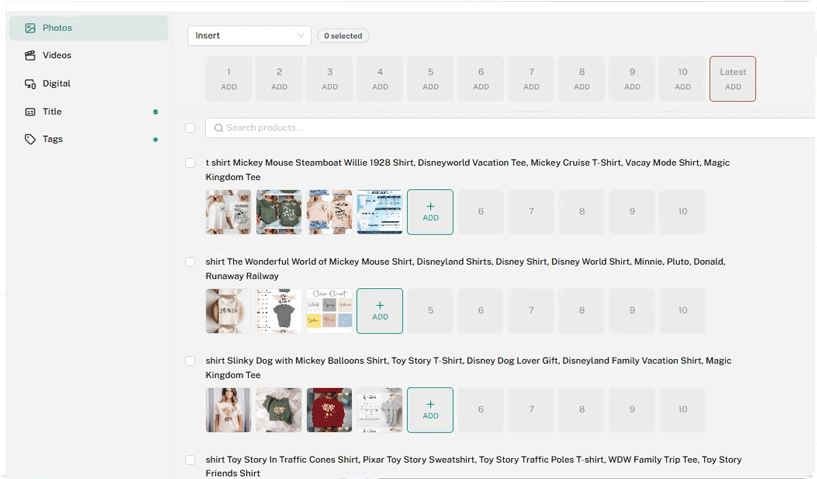Click the Toy Story In Traffic Cones title
Viewport: 817px width, 479px height.
pos(474,466)
